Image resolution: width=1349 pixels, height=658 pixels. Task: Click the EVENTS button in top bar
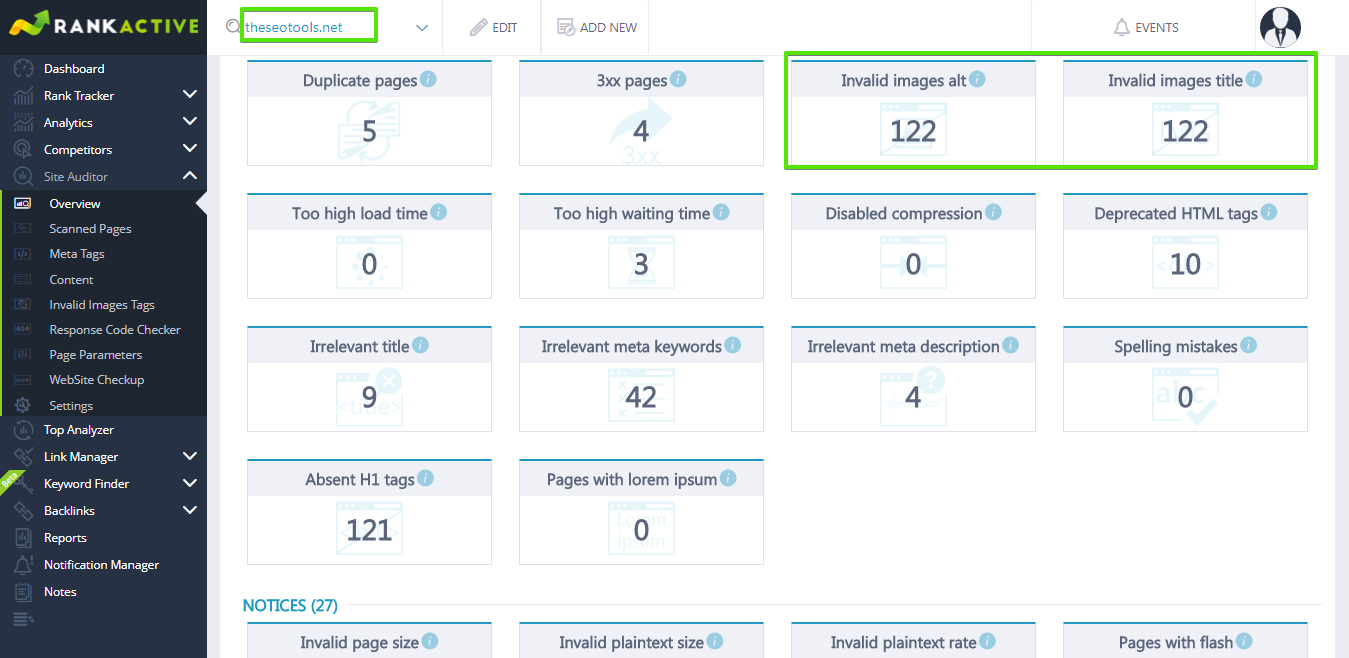(1146, 28)
